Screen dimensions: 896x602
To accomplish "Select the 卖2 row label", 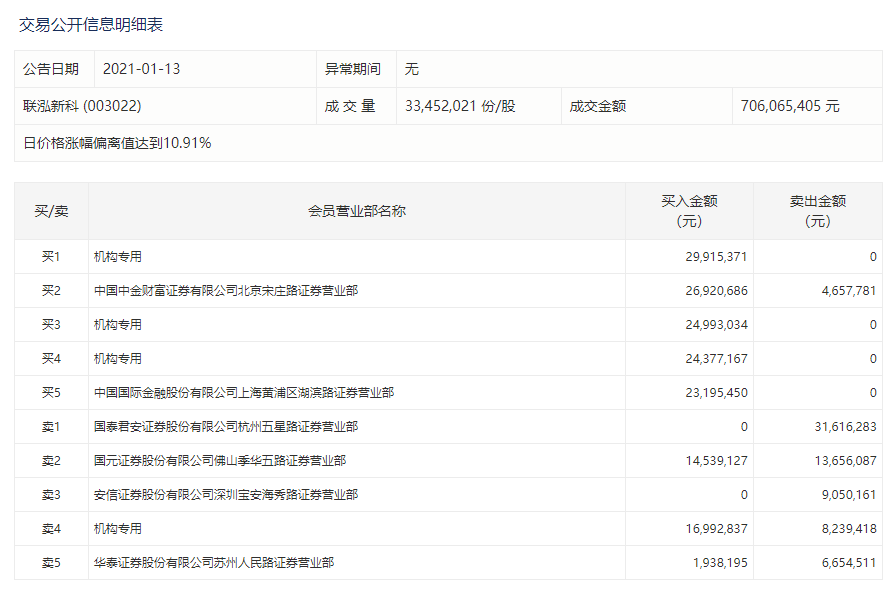I will point(51,461).
